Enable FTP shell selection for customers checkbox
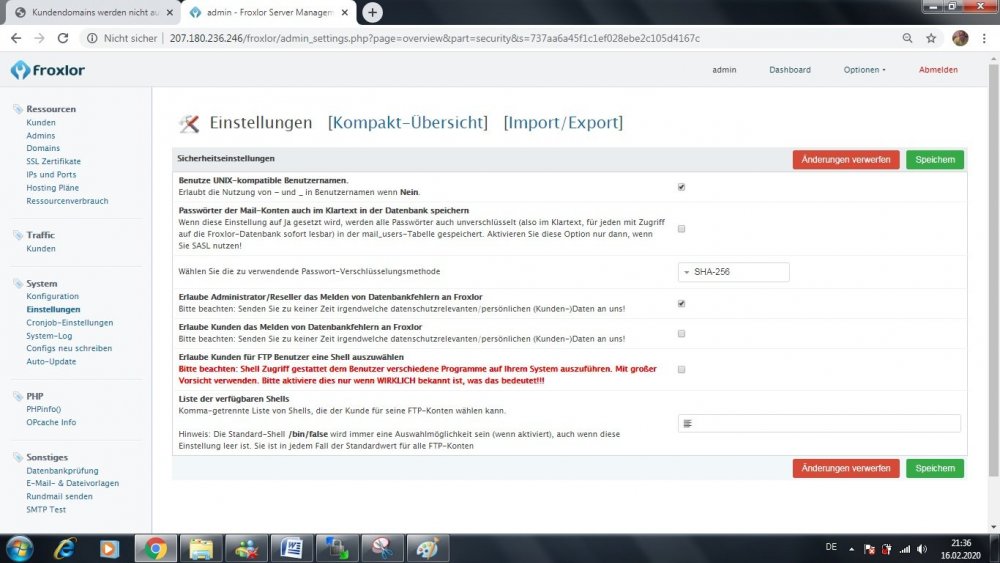The height and width of the screenshot is (563, 1000). (681, 369)
